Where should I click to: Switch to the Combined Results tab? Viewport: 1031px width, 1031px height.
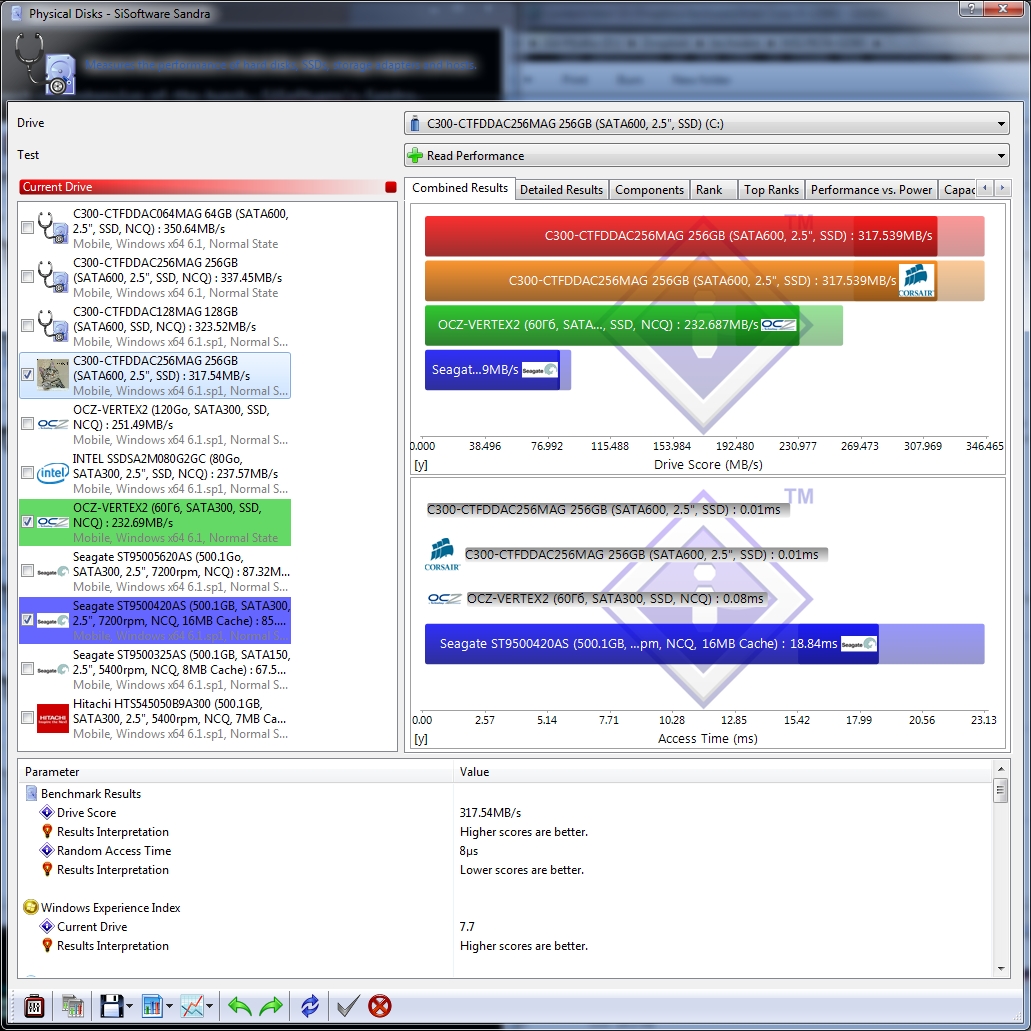pos(460,188)
